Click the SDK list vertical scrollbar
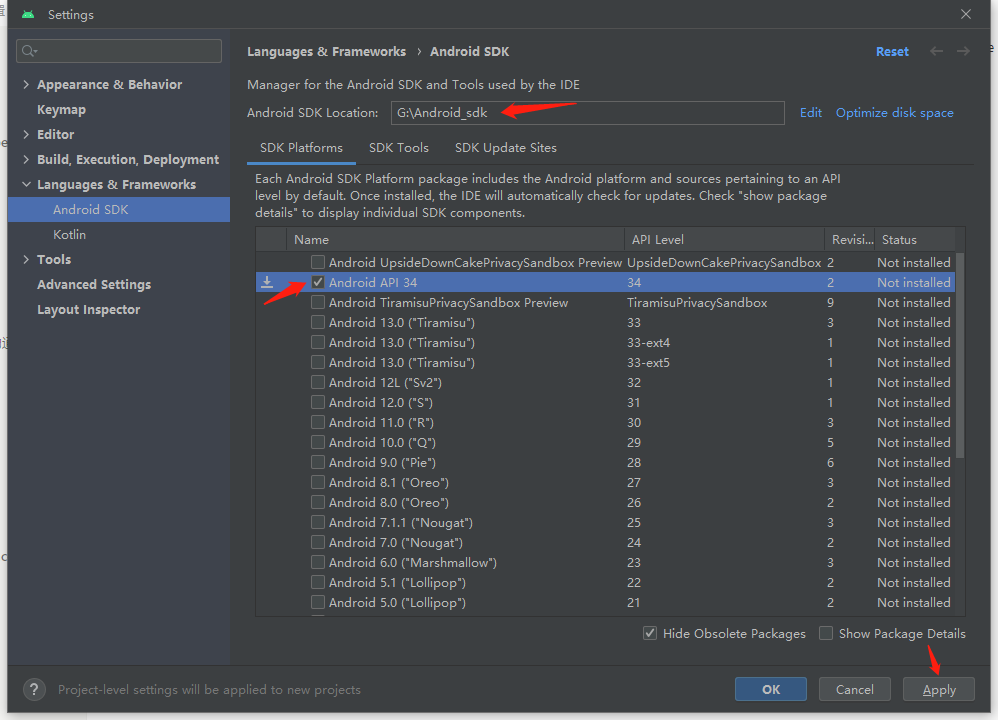The width and height of the screenshot is (998, 720). pyautogui.click(x=960, y=355)
